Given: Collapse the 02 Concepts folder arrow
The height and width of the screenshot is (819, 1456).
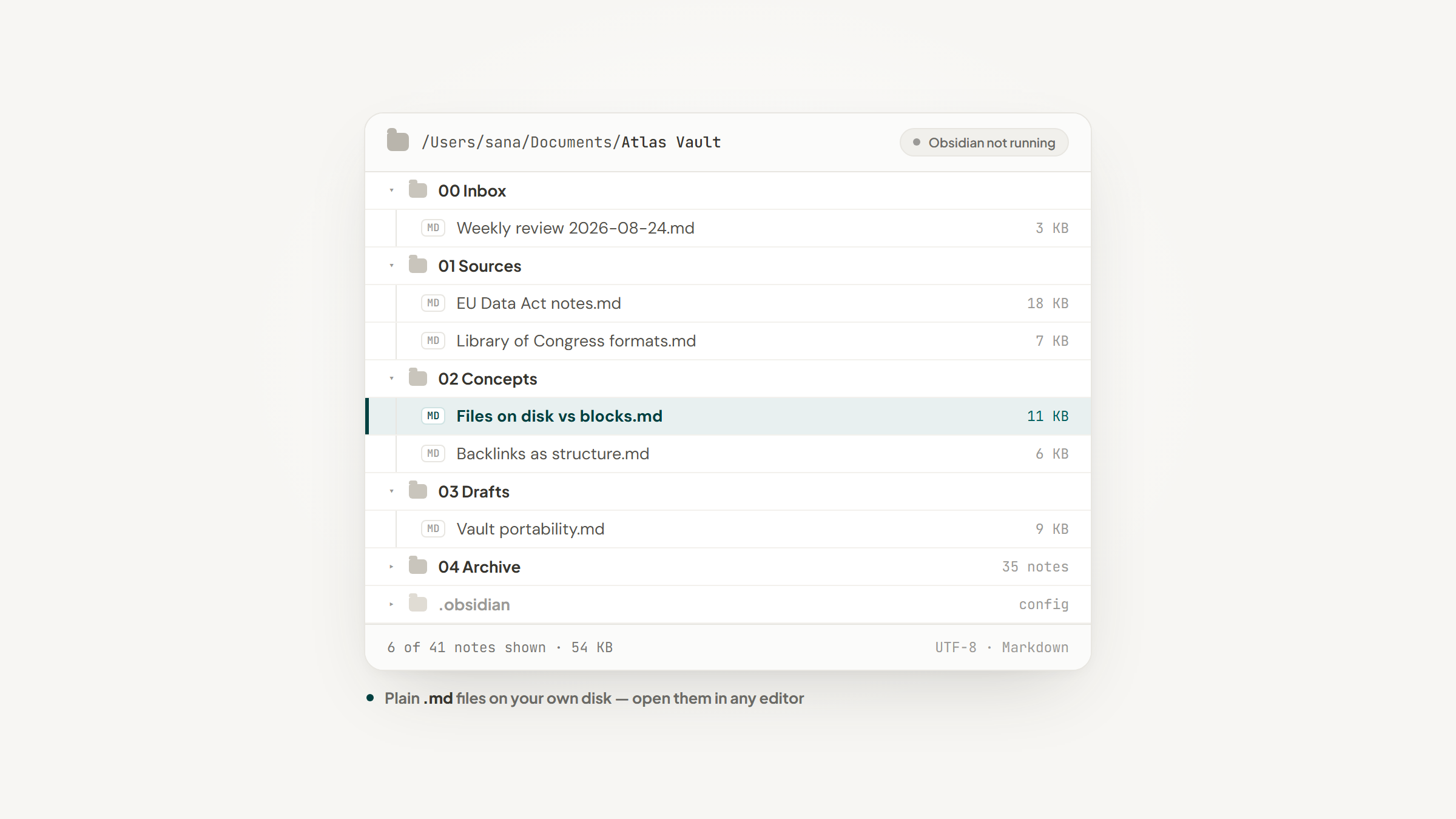Looking at the screenshot, I should click(x=391, y=379).
